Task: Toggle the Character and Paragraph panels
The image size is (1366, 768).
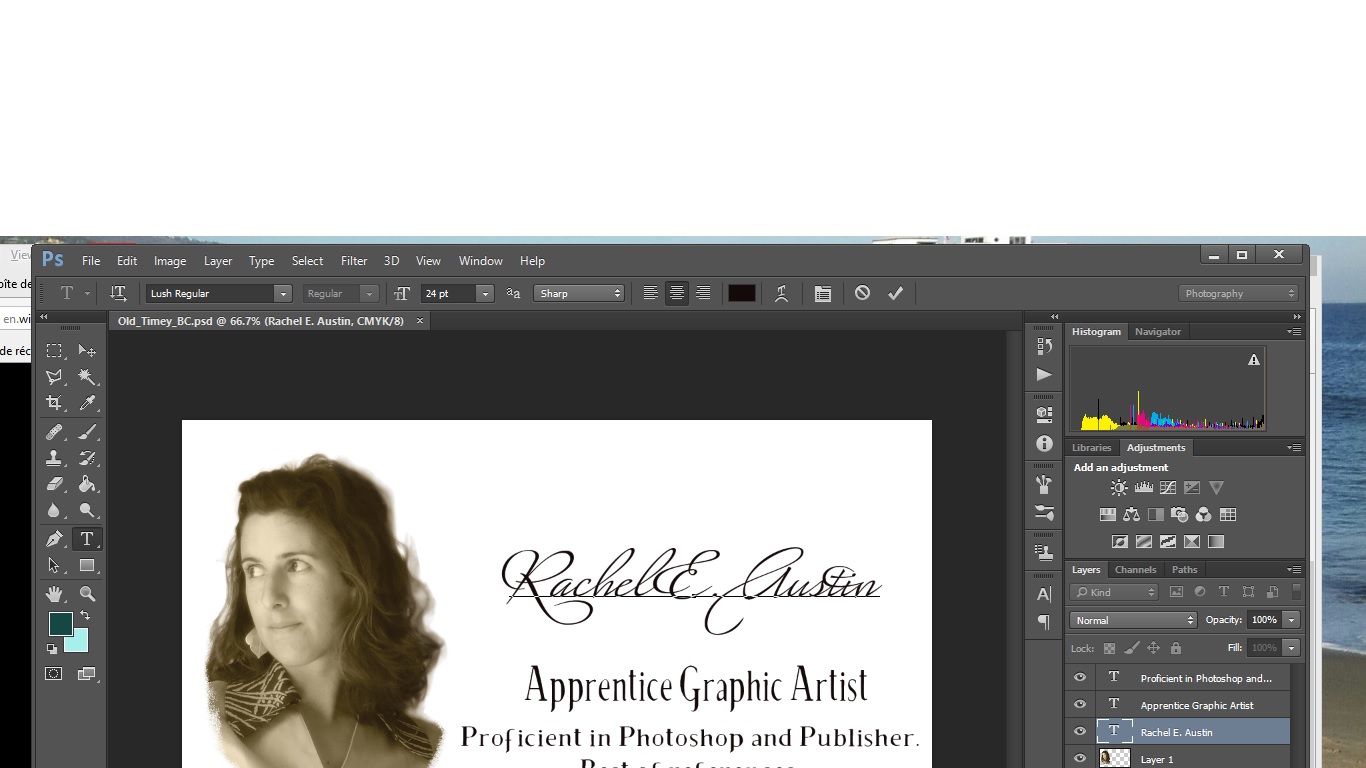Action: tap(822, 293)
